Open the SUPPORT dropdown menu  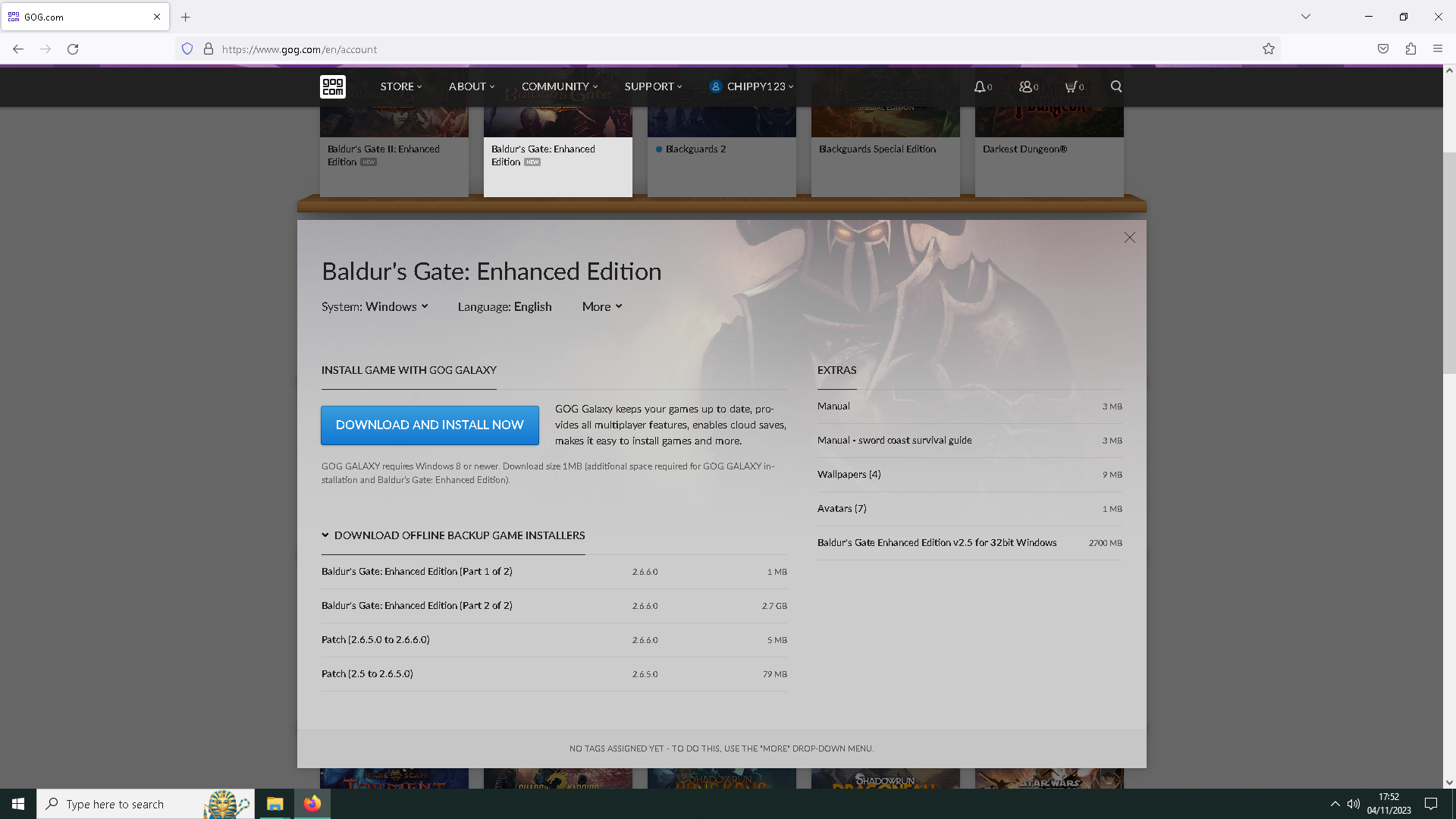pyautogui.click(x=654, y=86)
